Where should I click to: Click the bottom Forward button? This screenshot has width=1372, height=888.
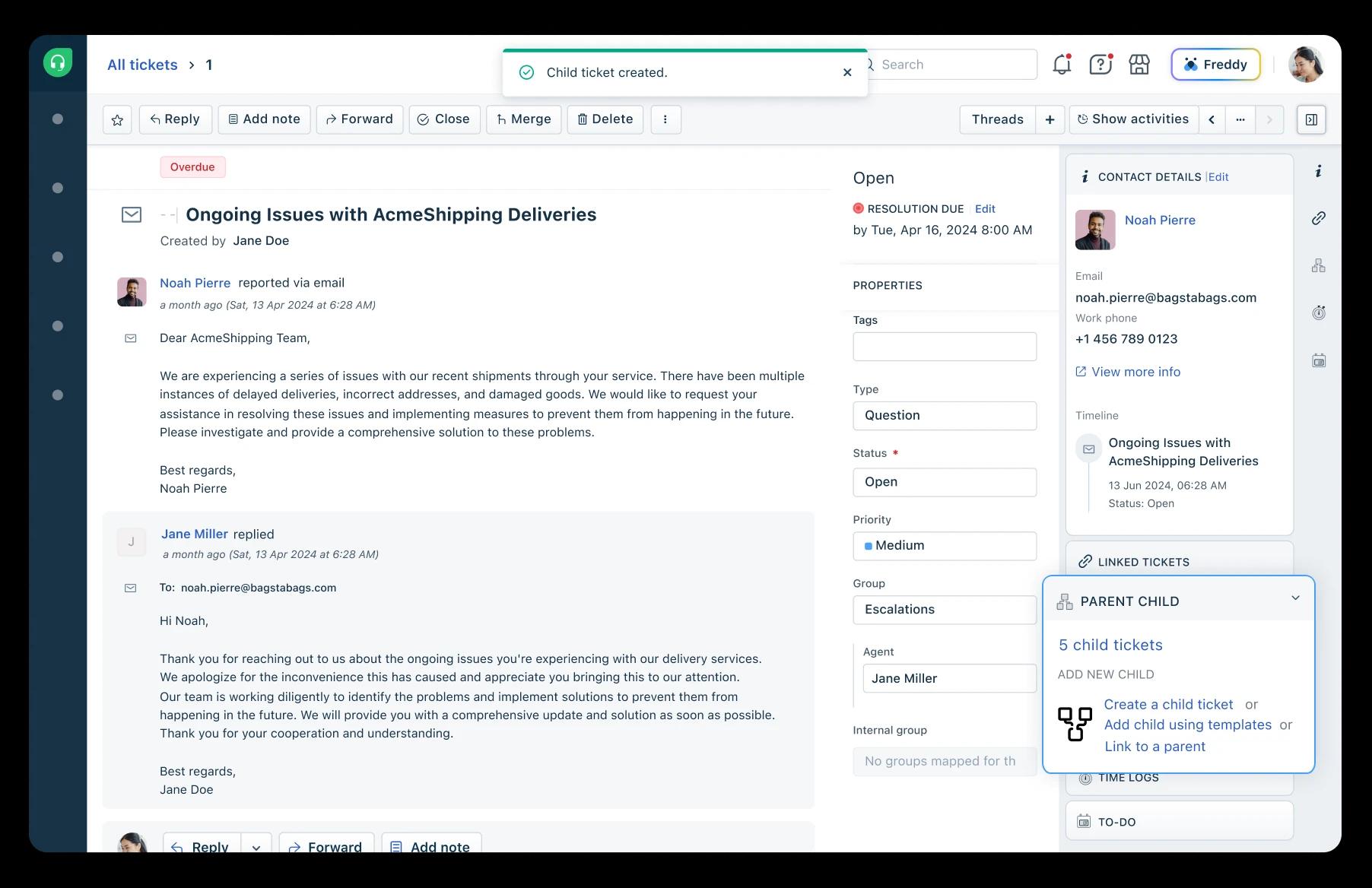(326, 844)
